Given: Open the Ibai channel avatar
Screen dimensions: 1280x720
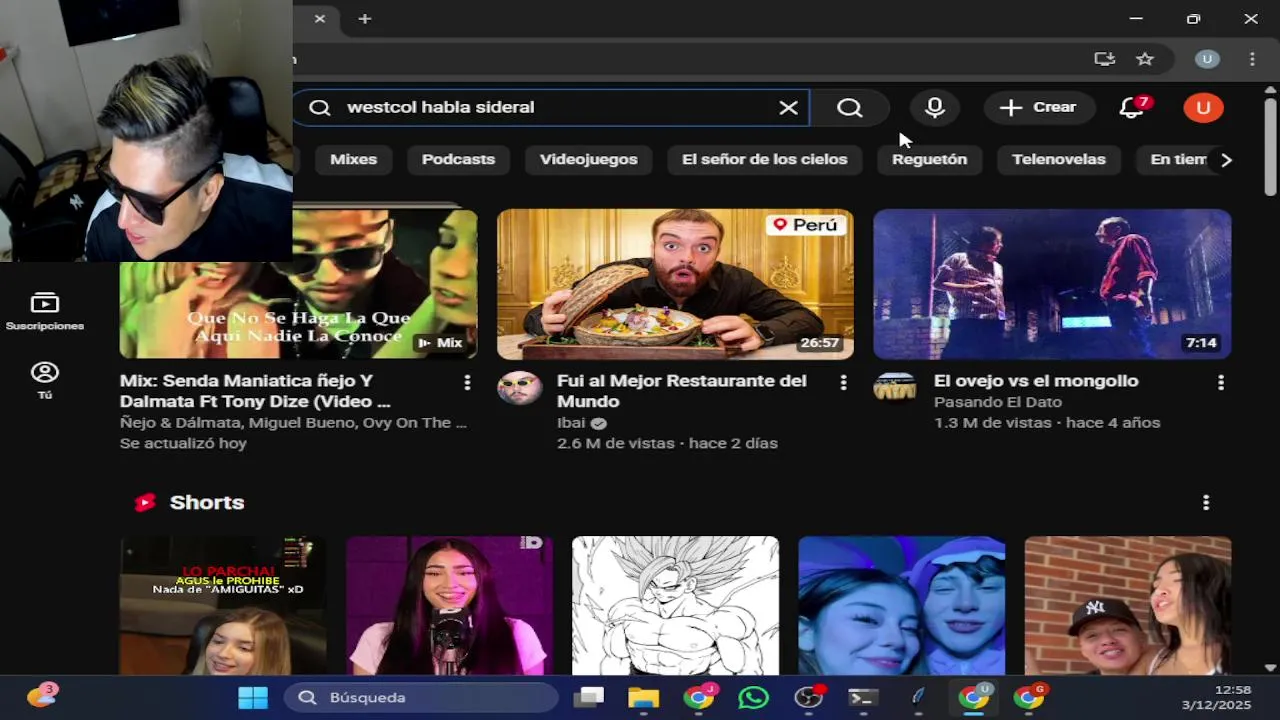Looking at the screenshot, I should (x=519, y=388).
